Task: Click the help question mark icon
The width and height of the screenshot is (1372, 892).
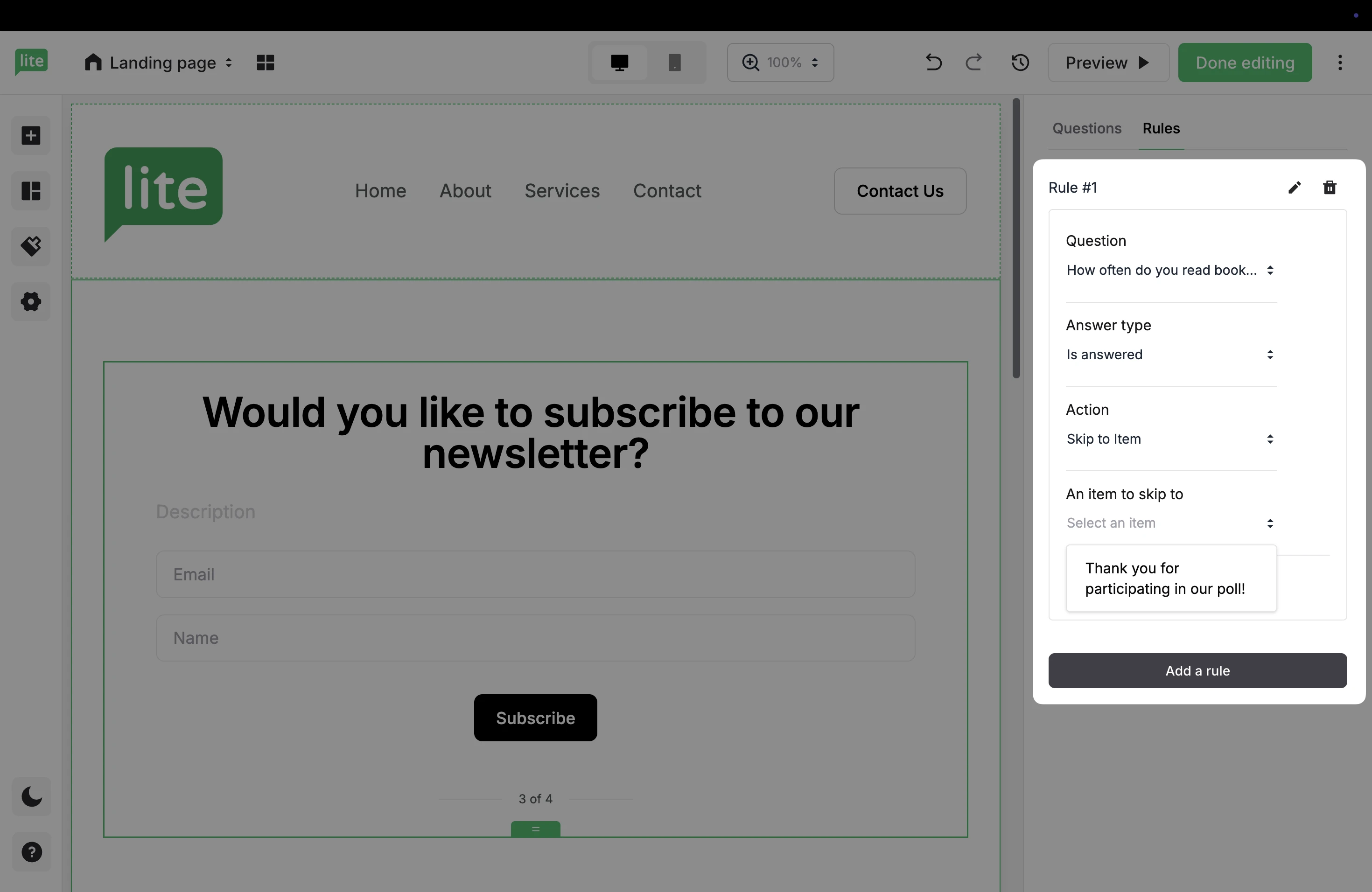Action: 32,852
